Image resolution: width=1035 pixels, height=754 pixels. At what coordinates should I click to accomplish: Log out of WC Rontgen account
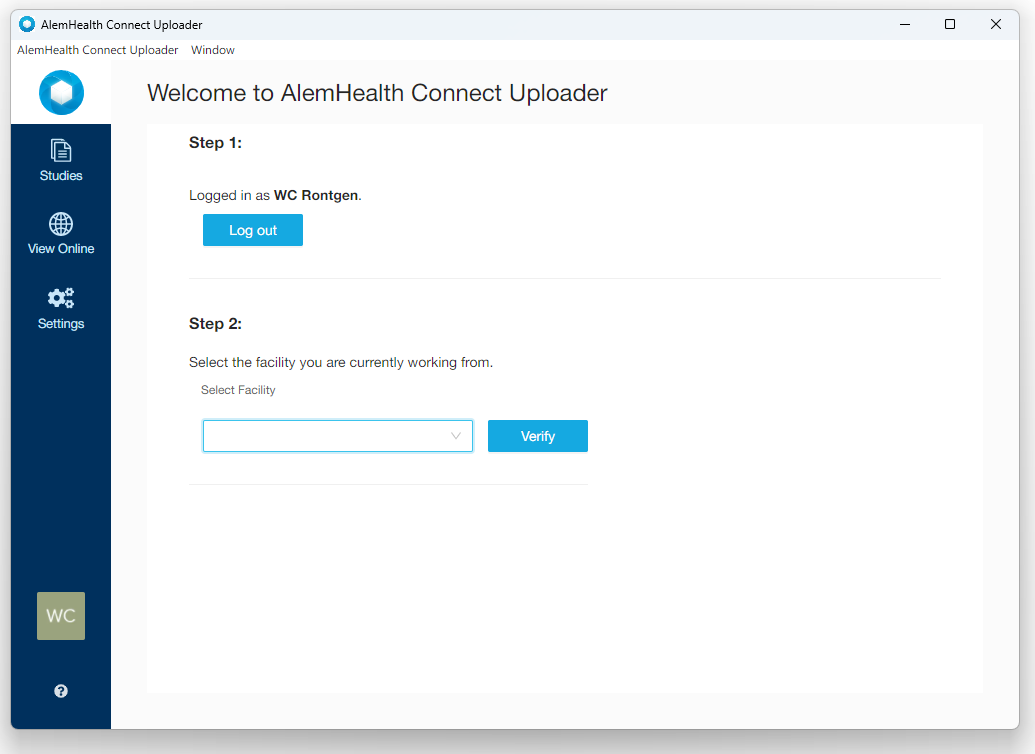click(253, 230)
